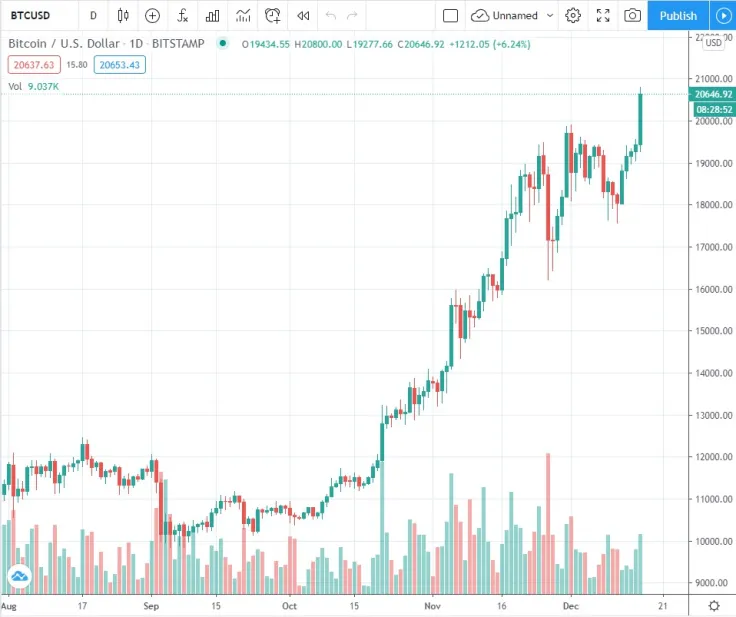Open chart settings gear in top toolbar
The image size is (736, 617).
point(573,16)
